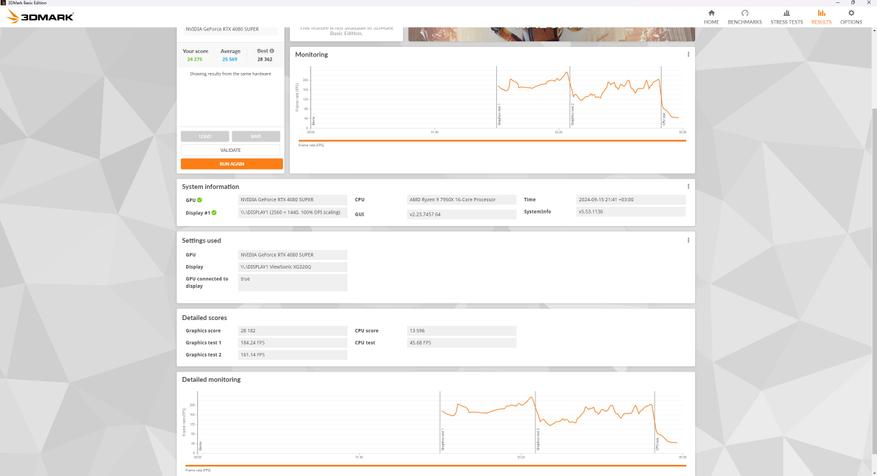
Task: Click the Detailed monitoring frame rate chart
Action: (438, 423)
